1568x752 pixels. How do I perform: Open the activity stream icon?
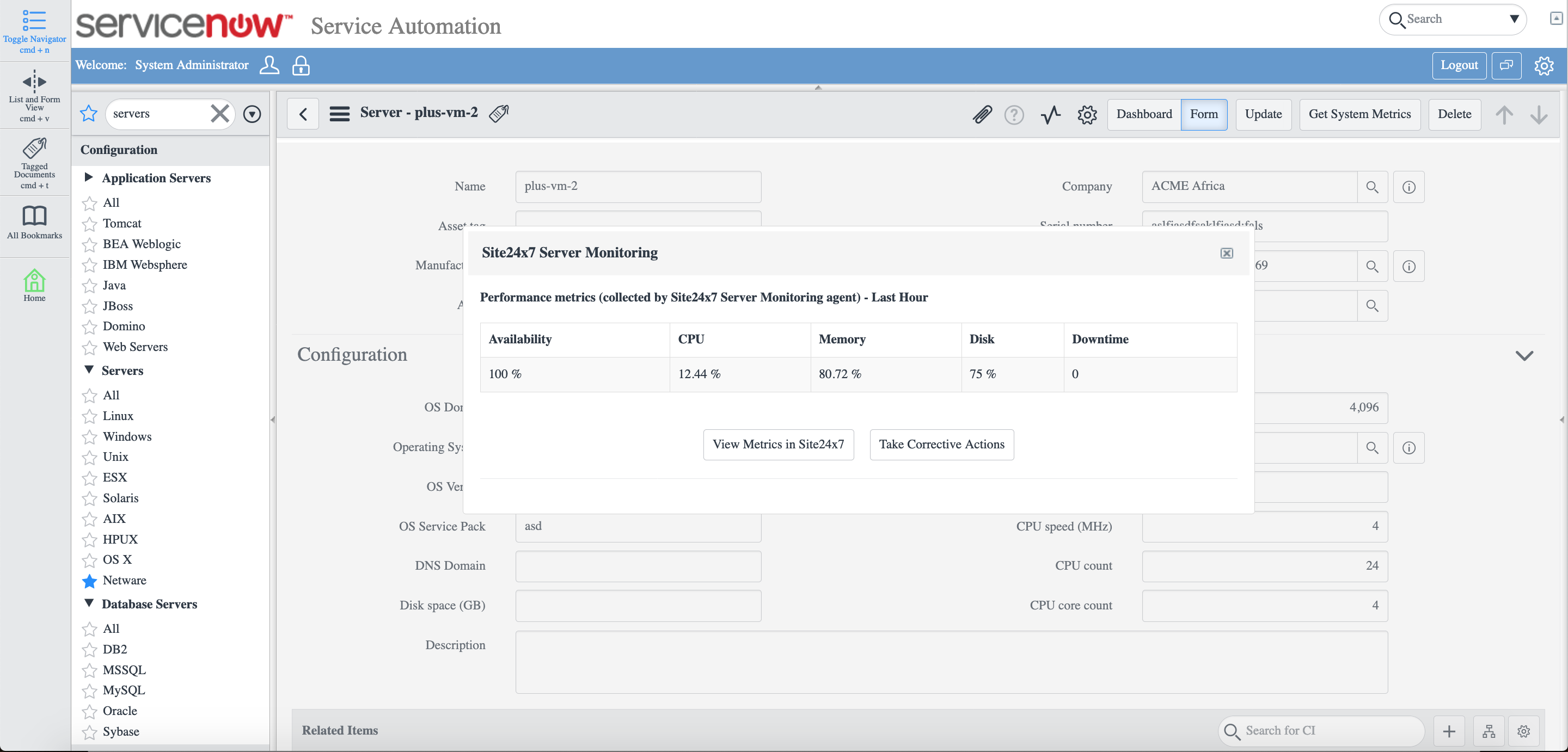click(1050, 114)
